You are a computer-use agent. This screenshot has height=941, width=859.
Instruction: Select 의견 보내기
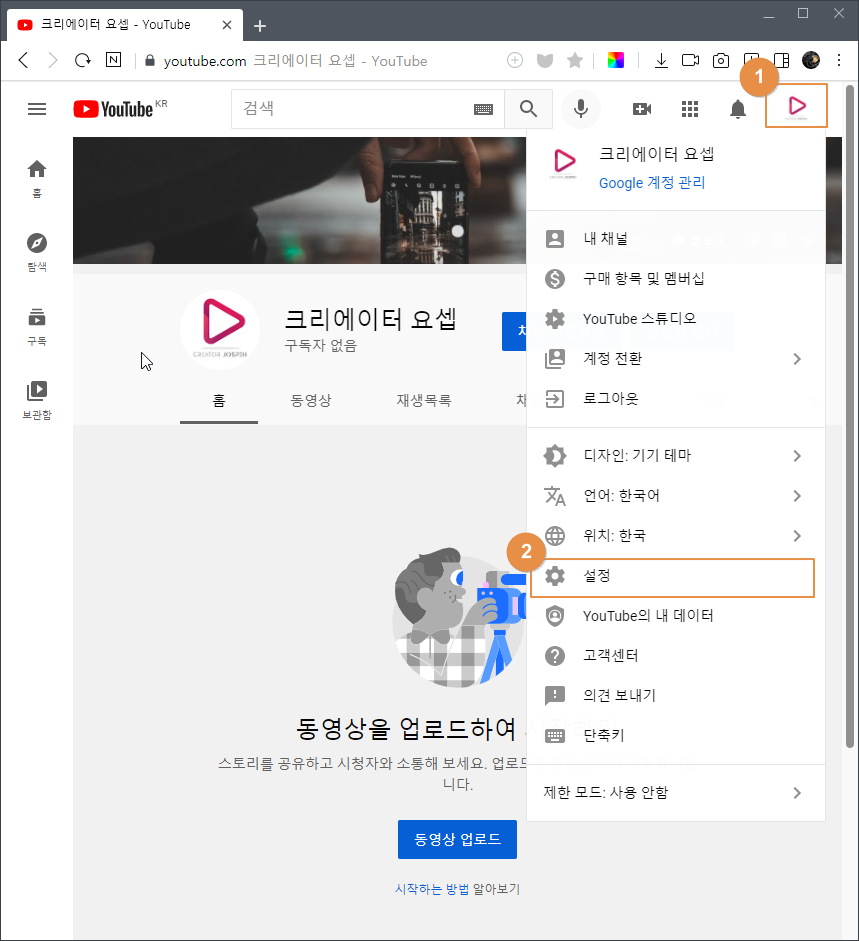point(676,696)
